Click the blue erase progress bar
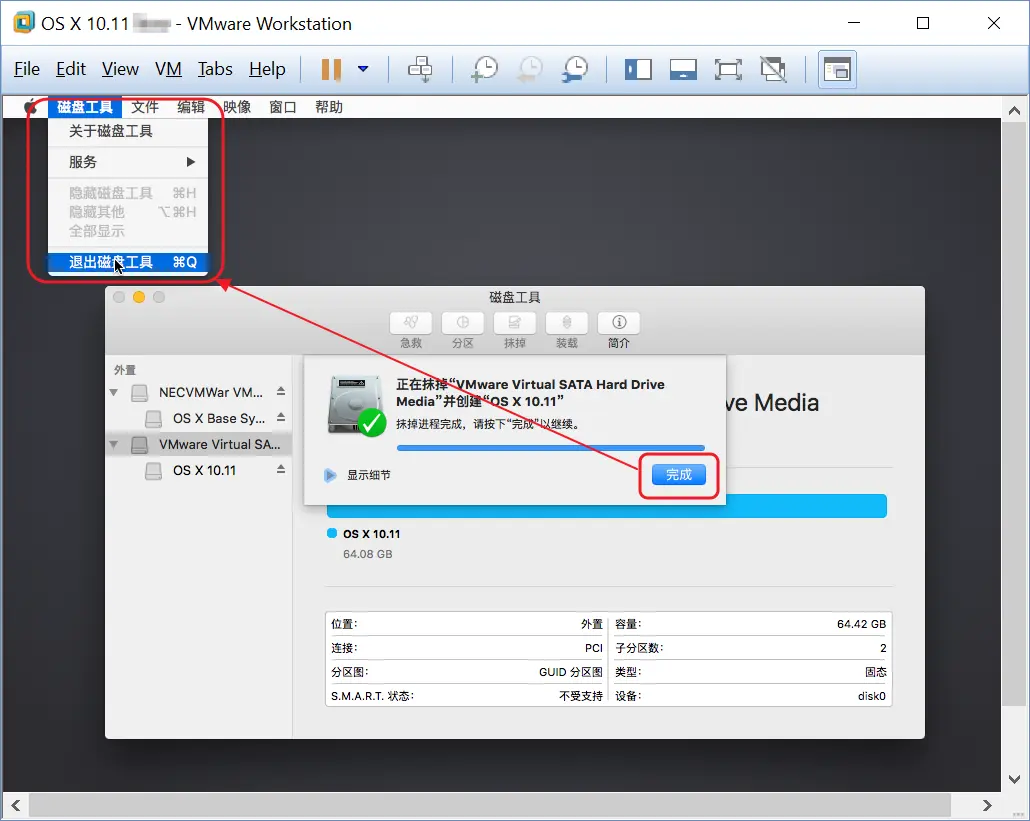The height and width of the screenshot is (821, 1030). click(x=551, y=447)
